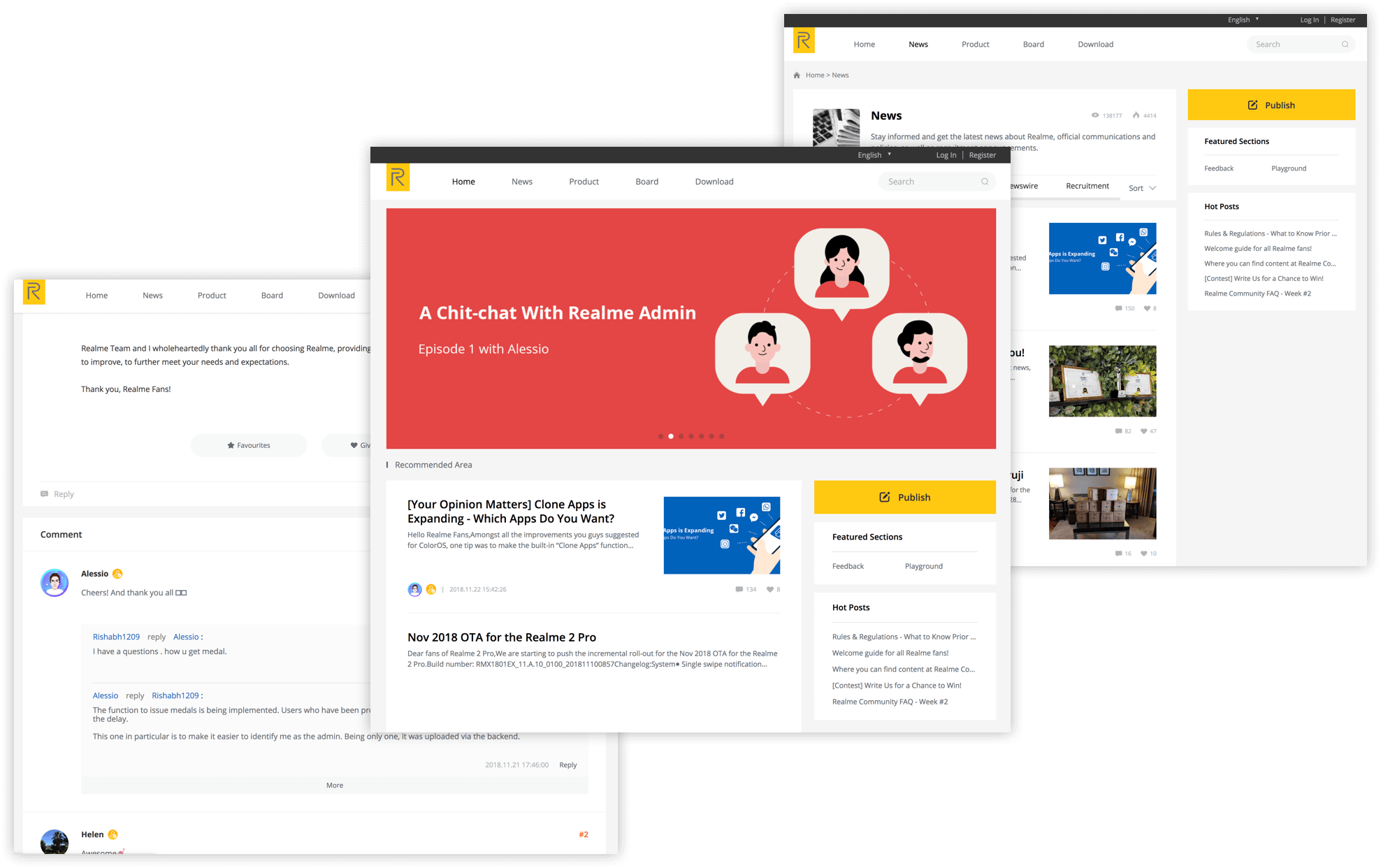Click the yellow Publish button in the center window

[904, 497]
